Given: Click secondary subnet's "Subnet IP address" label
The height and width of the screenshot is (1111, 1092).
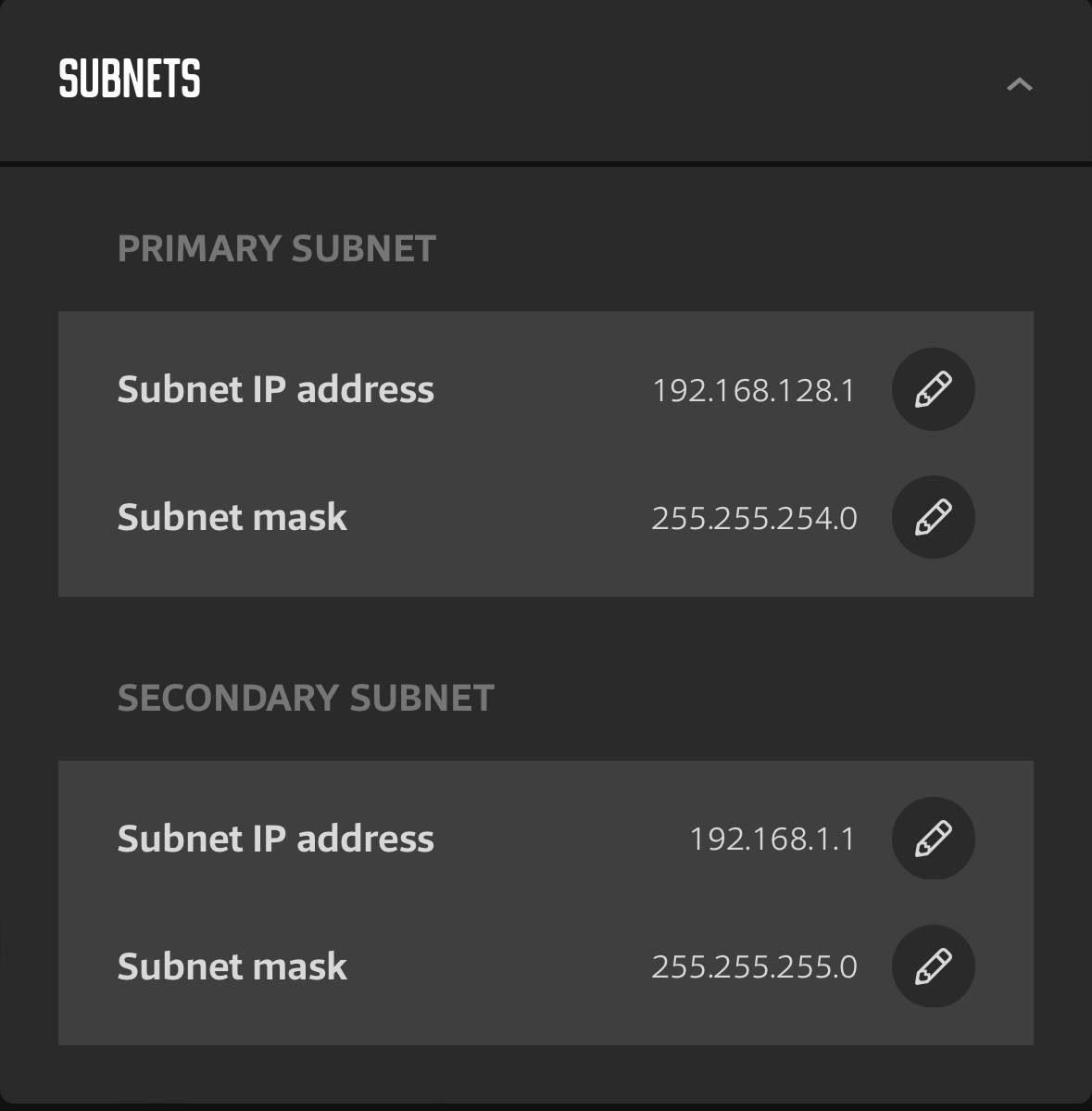Looking at the screenshot, I should pyautogui.click(x=275, y=839).
